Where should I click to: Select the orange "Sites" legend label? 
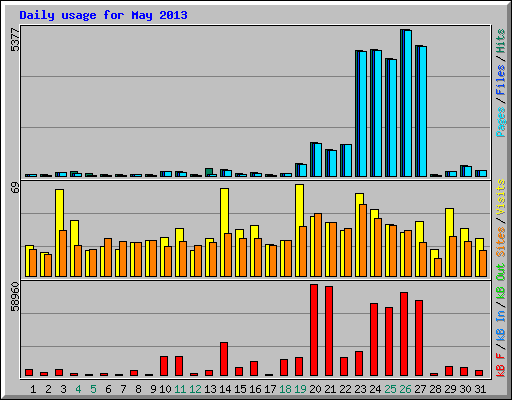coord(501,242)
